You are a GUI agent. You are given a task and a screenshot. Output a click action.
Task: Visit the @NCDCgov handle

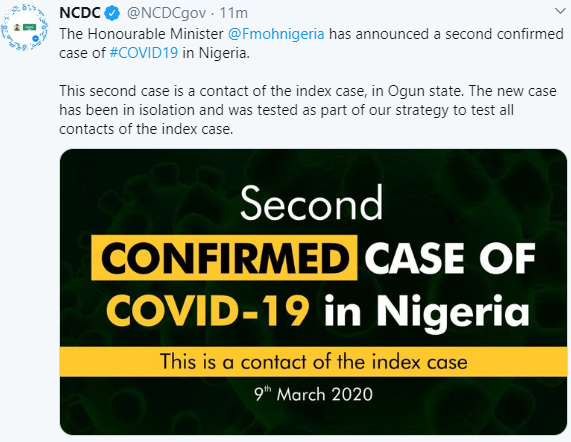(x=166, y=13)
